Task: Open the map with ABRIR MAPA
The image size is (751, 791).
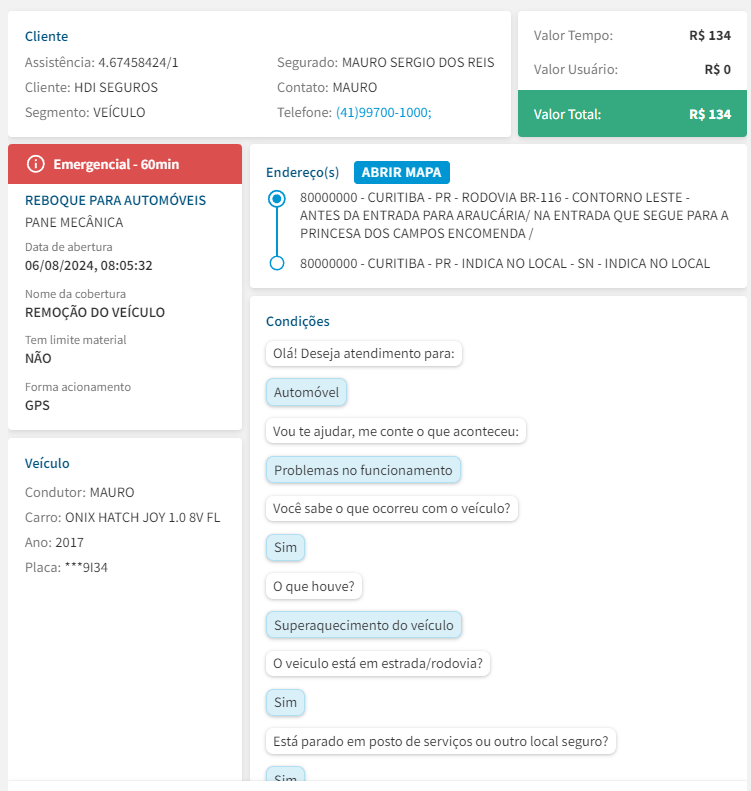Action: pos(402,172)
